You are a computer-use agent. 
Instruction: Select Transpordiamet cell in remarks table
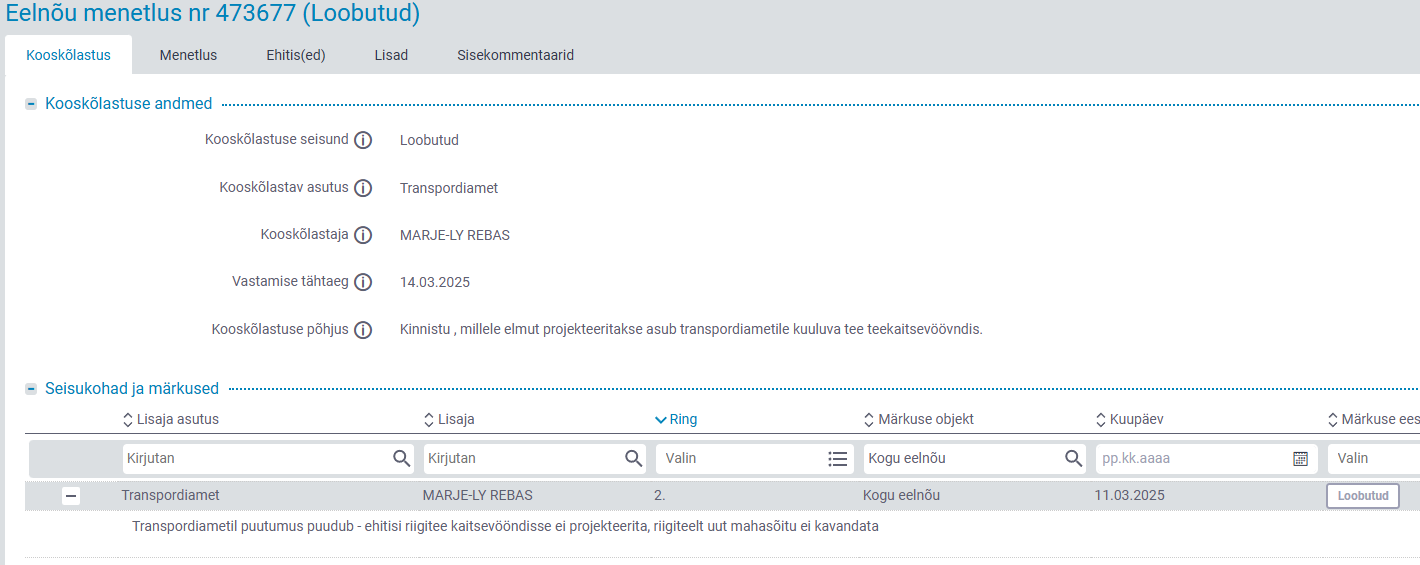(171, 495)
